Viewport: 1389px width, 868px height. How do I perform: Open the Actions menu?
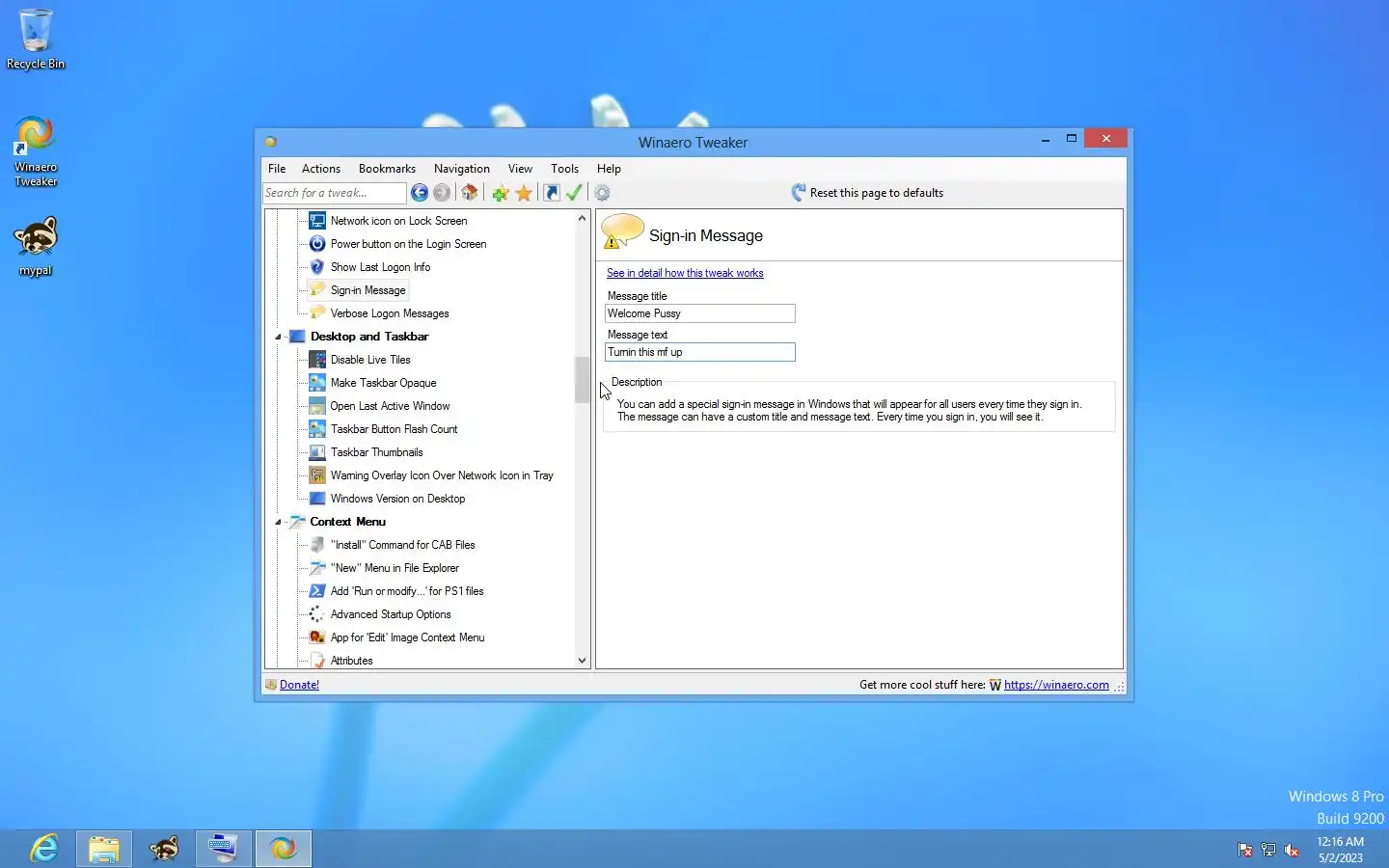click(x=321, y=169)
